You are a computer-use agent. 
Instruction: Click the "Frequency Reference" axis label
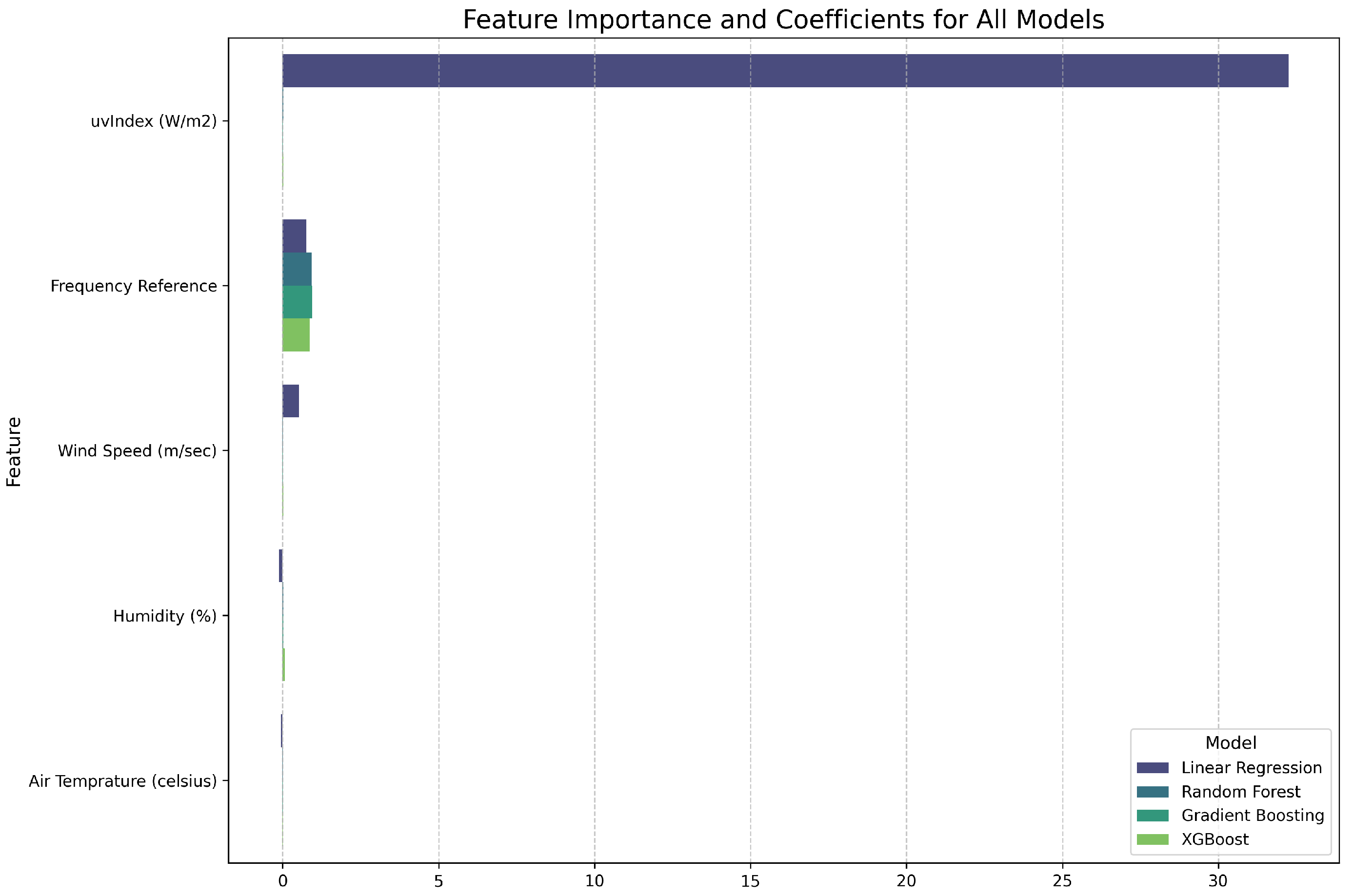pos(134,286)
